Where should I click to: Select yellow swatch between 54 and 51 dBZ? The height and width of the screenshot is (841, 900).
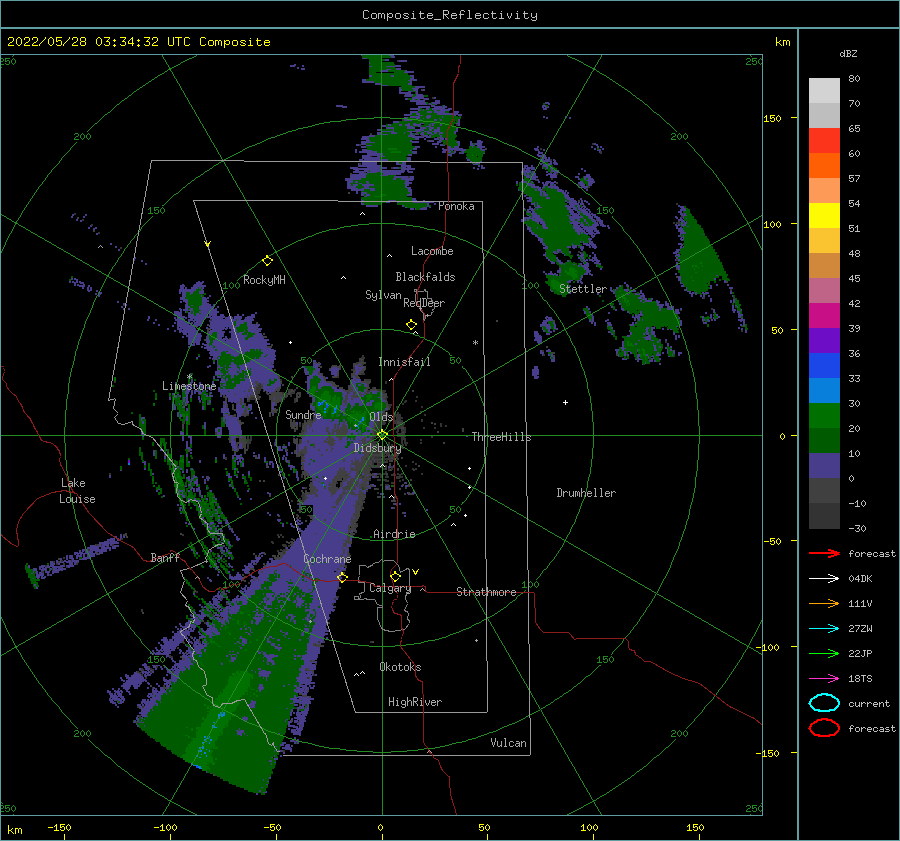pyautogui.click(x=824, y=215)
